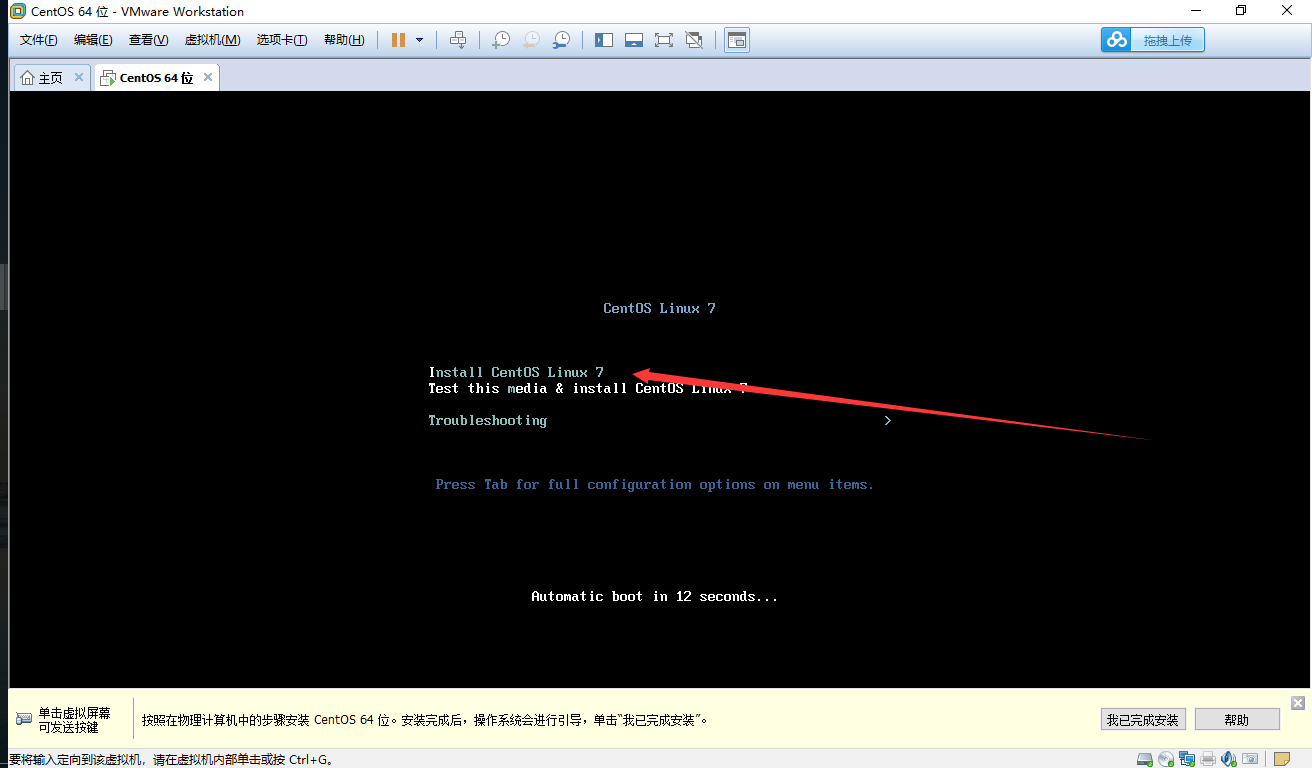The width and height of the screenshot is (1312, 768).
Task: Click the camera device icon in status bar
Action: click(1250, 759)
